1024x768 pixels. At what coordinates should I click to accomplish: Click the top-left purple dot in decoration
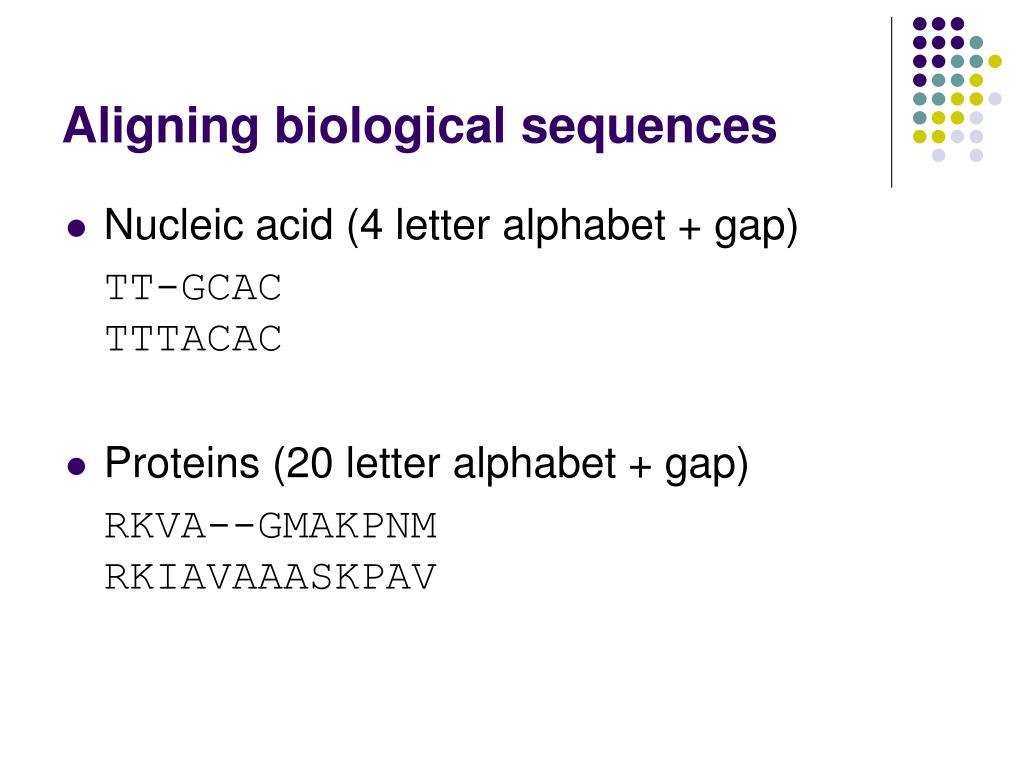tap(920, 24)
